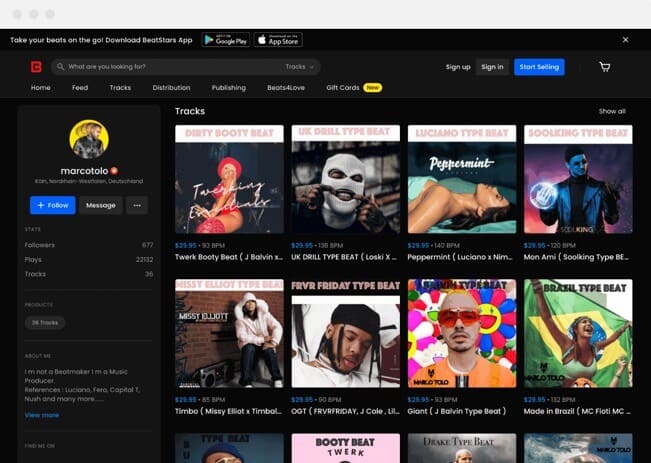Click the Google Play badge
The image size is (651, 463).
tap(224, 40)
